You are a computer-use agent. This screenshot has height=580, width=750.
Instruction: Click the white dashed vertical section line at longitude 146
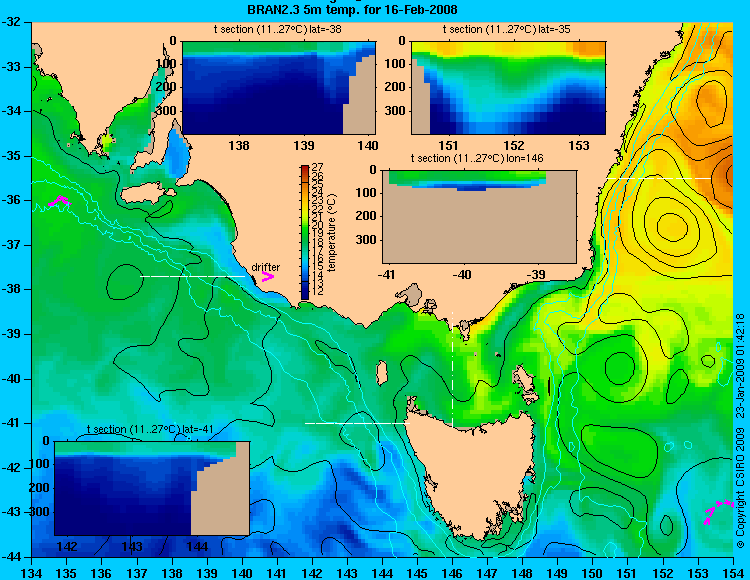tap(452, 369)
